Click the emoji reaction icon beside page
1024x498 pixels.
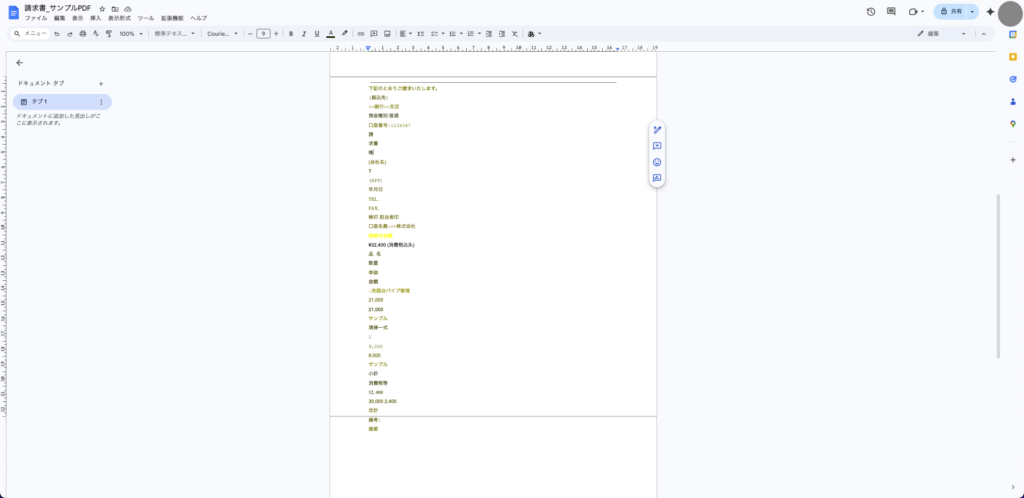pos(657,162)
